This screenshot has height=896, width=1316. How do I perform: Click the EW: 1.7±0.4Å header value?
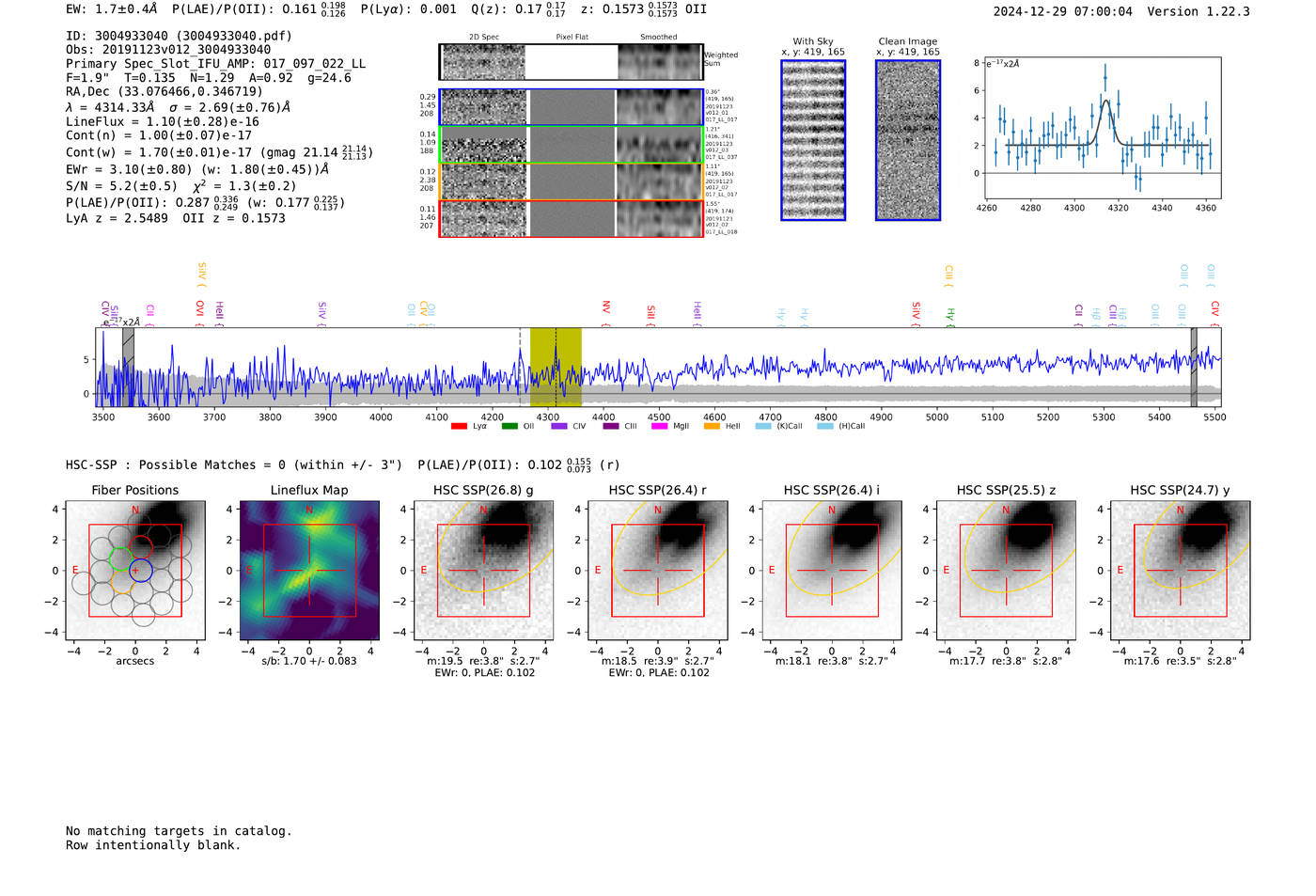112,9
